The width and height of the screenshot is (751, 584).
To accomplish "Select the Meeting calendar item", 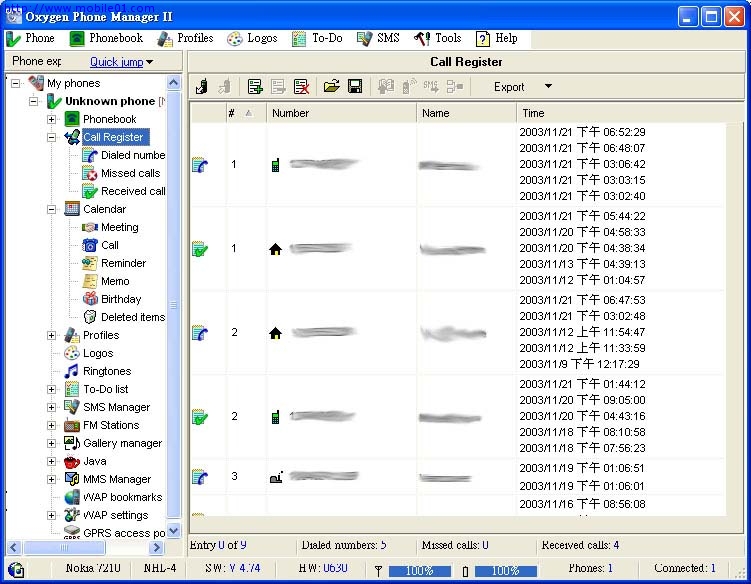I will pyautogui.click(x=120, y=227).
